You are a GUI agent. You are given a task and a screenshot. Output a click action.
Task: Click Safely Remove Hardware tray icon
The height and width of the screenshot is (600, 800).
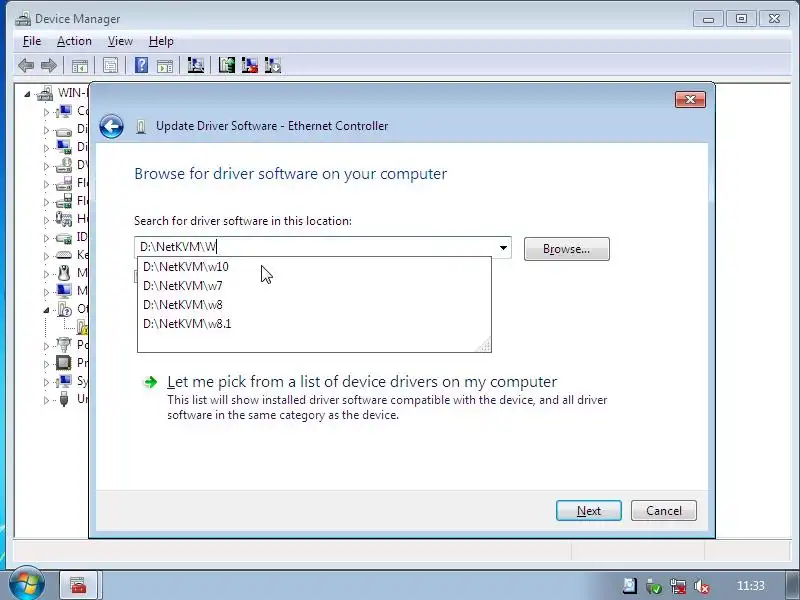[x=654, y=586]
